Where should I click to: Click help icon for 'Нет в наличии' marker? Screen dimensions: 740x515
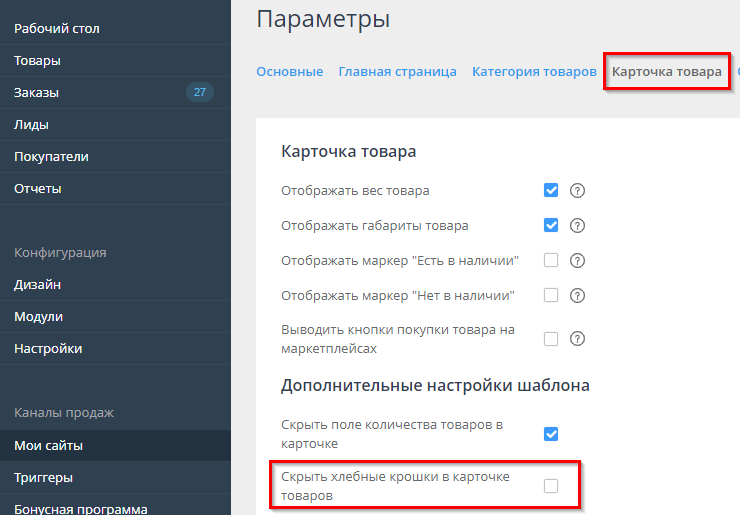[x=577, y=296]
